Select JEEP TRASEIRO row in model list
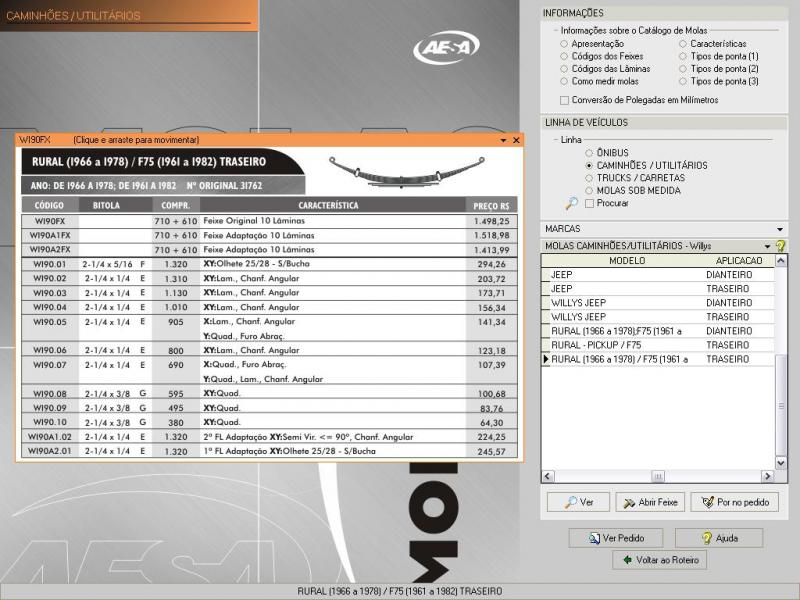 coord(658,289)
